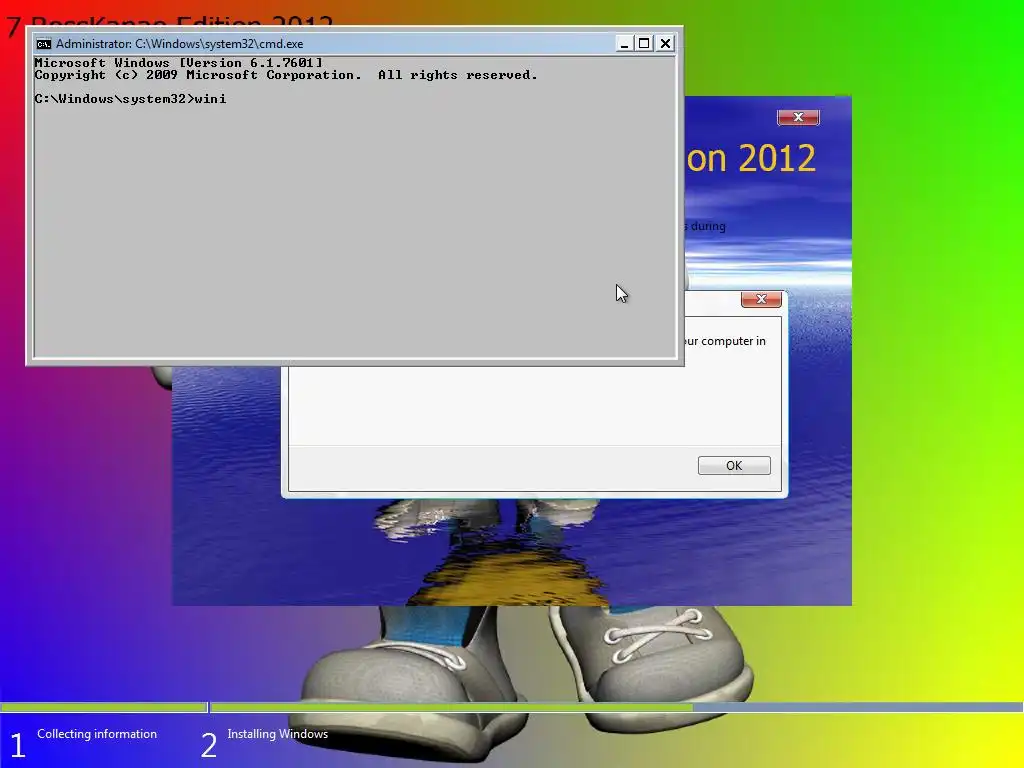This screenshot has height=768, width=1024.
Task: Click the command line reading 'C:\Windows\system32>wini'
Action: [131, 99]
